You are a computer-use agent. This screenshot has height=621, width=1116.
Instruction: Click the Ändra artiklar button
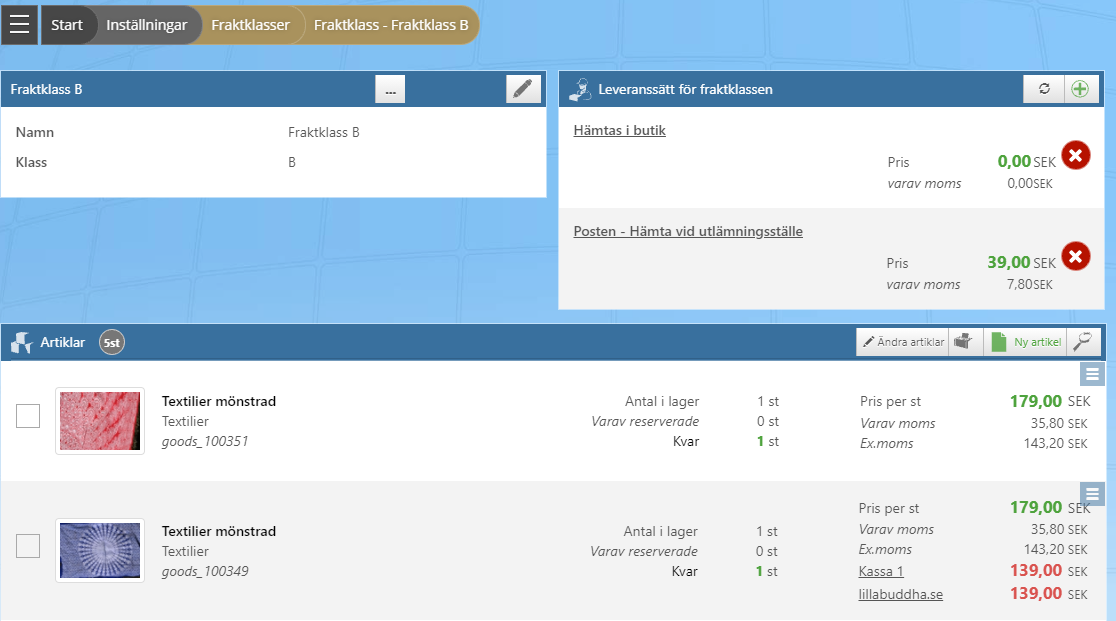[903, 342]
